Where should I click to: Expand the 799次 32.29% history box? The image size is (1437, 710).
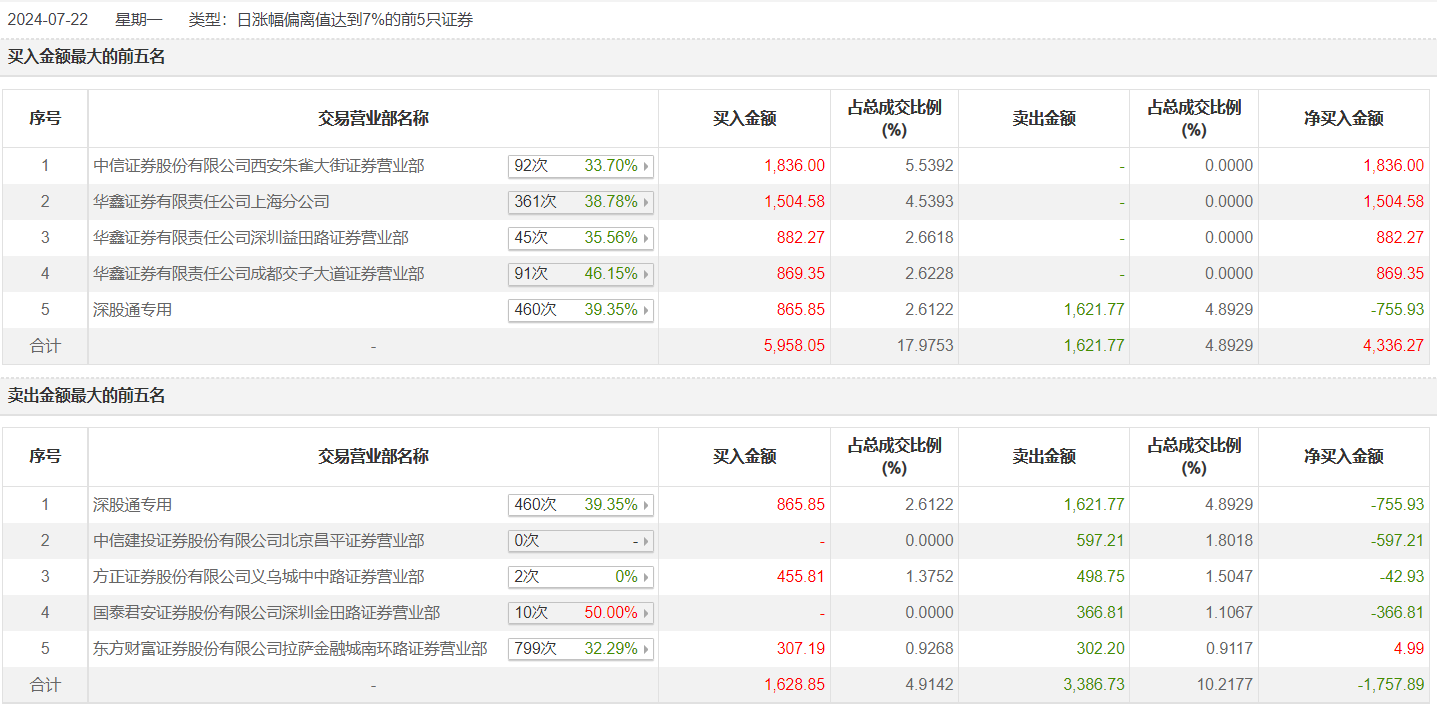pyautogui.click(x=581, y=649)
